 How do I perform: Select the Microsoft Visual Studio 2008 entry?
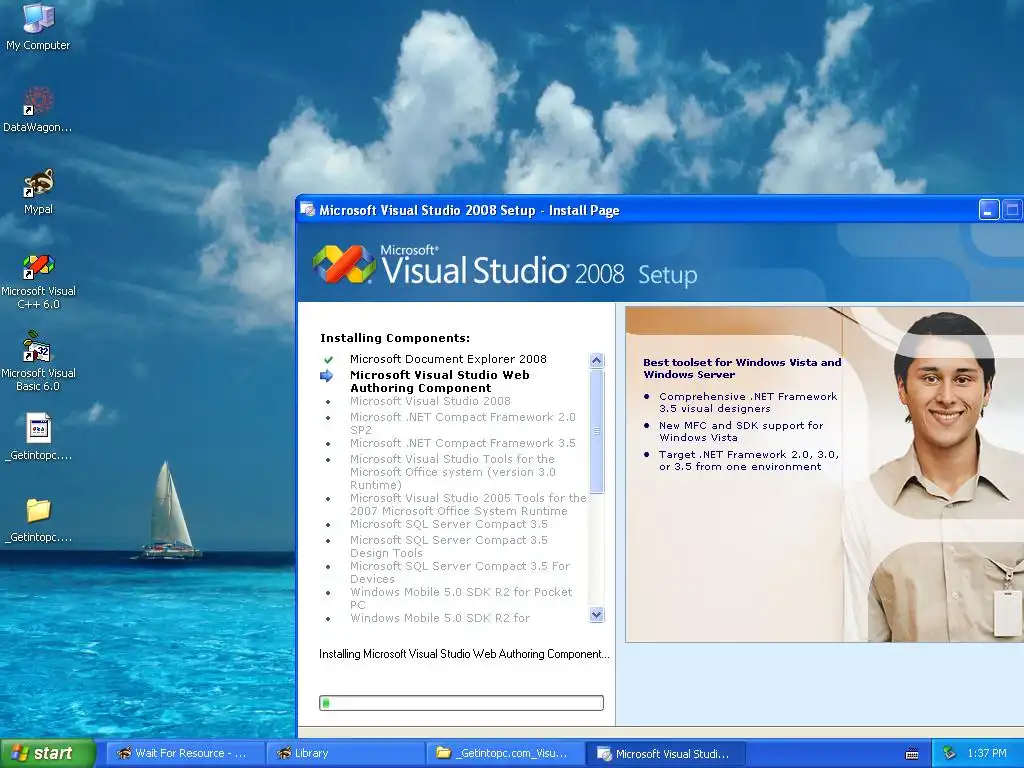(x=430, y=401)
